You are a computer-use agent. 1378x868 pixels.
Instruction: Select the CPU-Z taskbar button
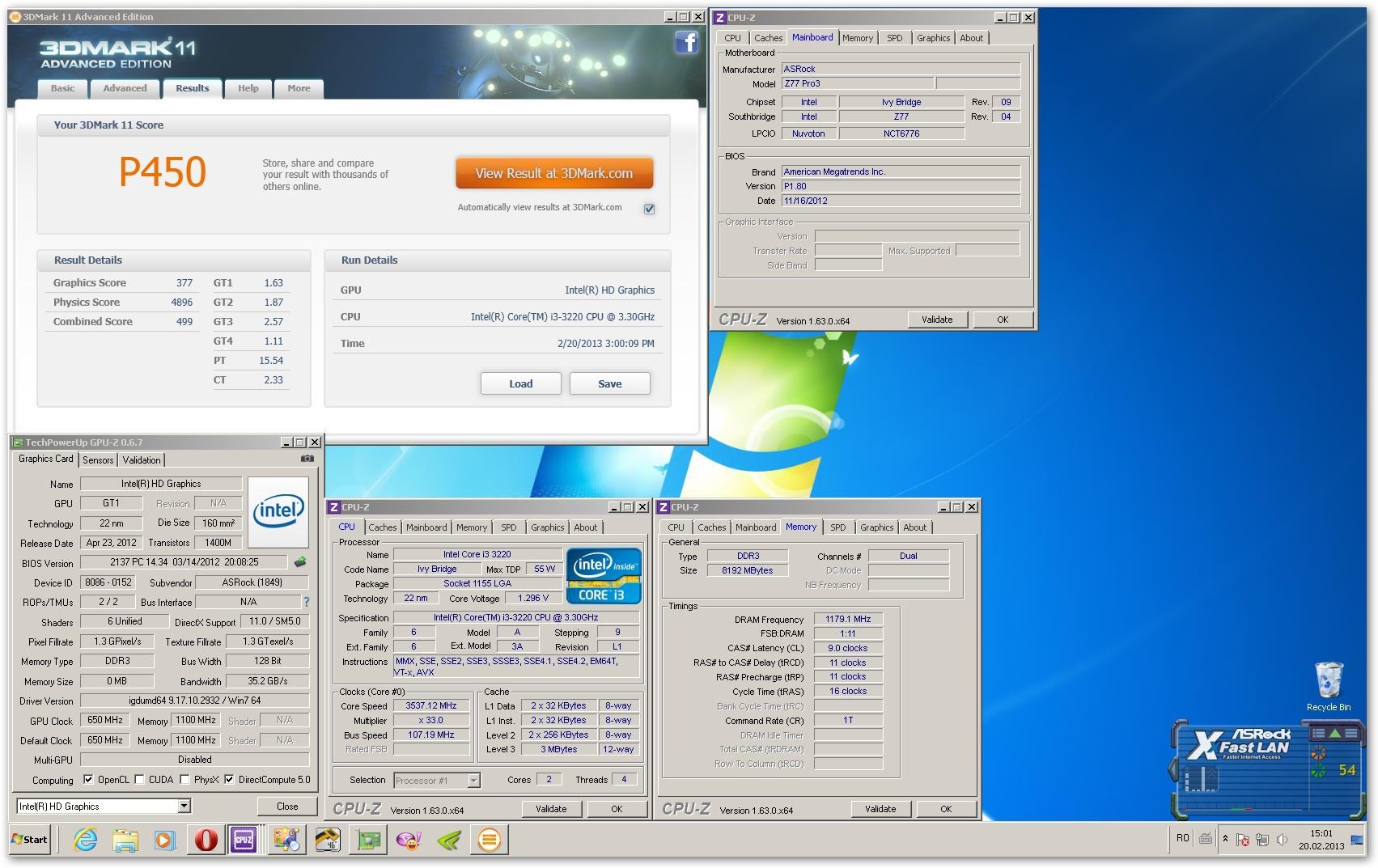(x=244, y=840)
